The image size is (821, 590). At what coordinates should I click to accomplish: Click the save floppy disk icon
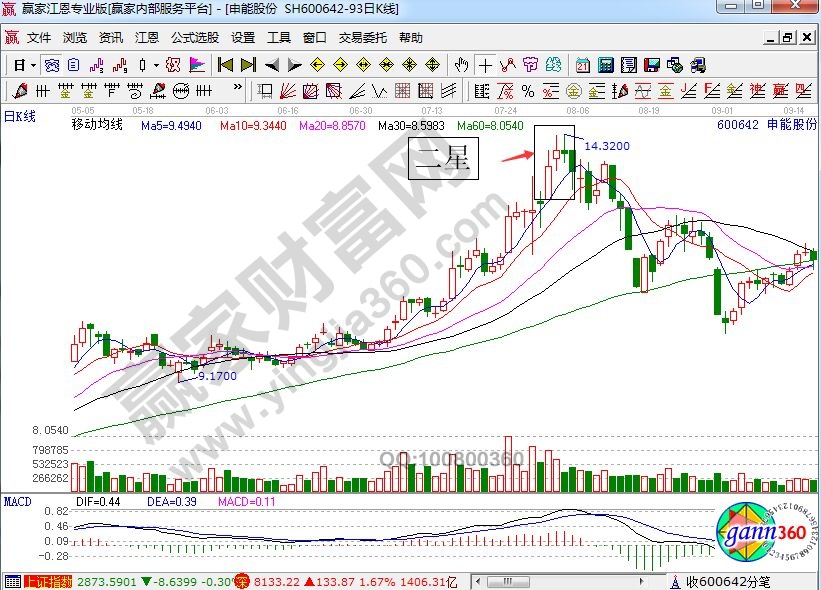point(651,65)
